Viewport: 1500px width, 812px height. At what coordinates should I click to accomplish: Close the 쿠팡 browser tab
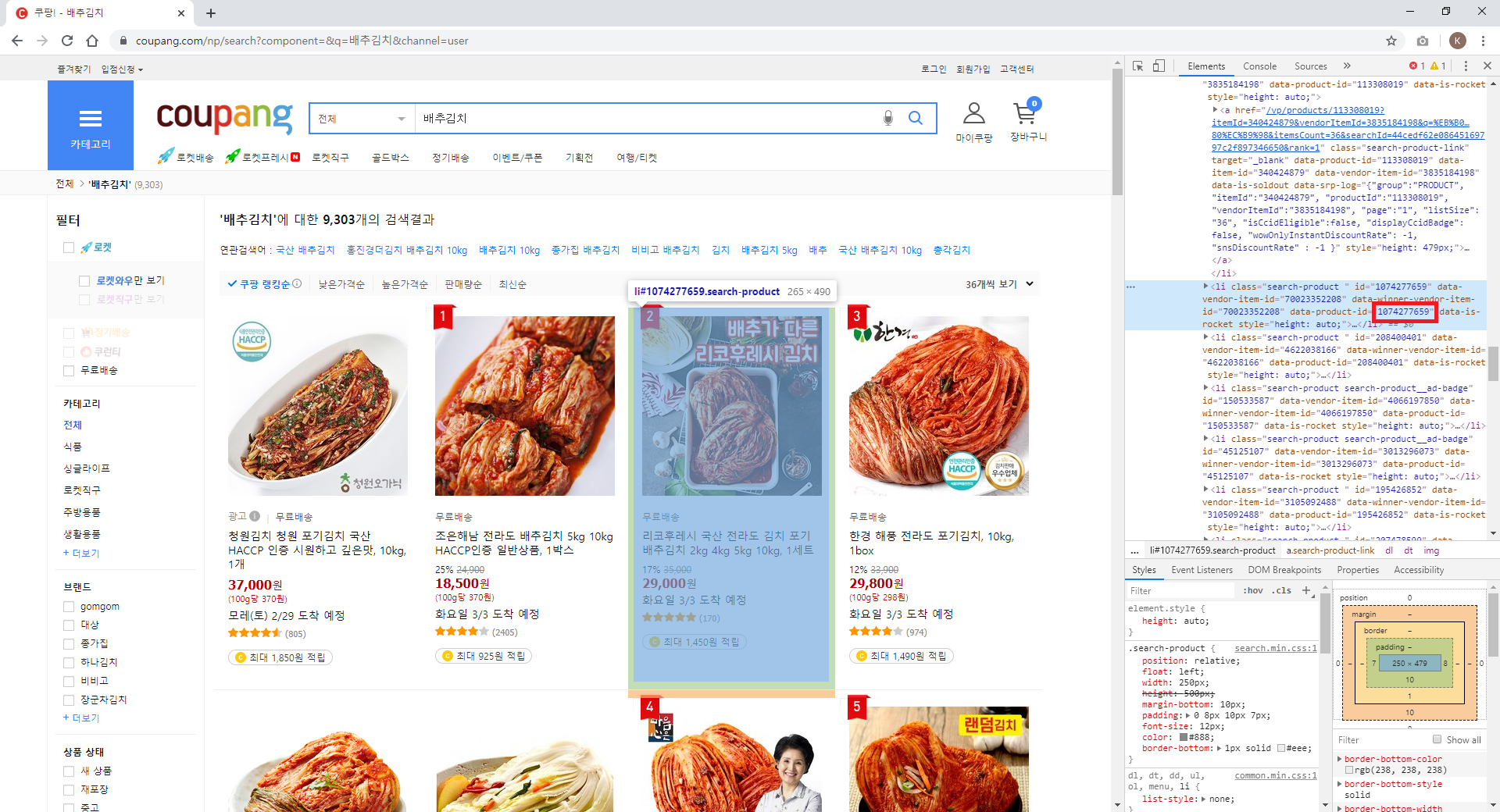click(181, 12)
